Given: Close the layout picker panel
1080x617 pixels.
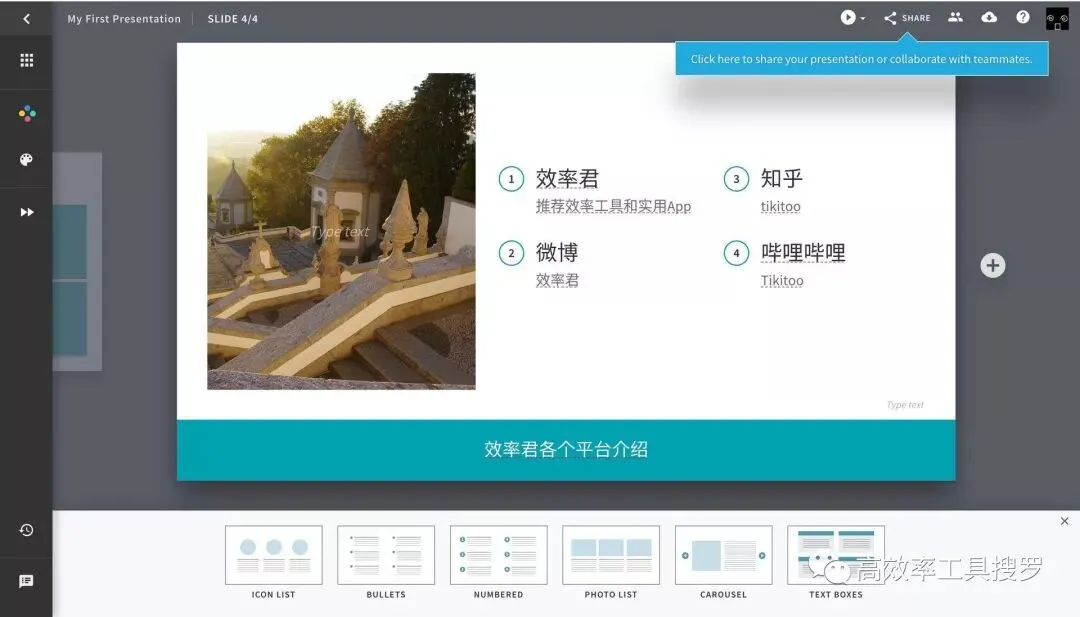Looking at the screenshot, I should 1064,521.
